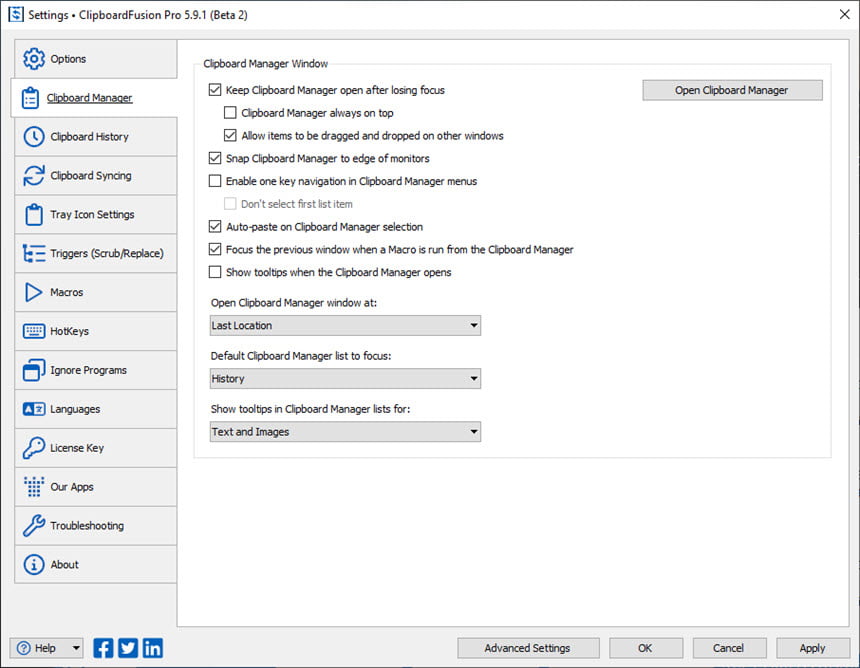This screenshot has height=668, width=860.
Task: Click the Languages translate icon
Action: (x=33, y=409)
